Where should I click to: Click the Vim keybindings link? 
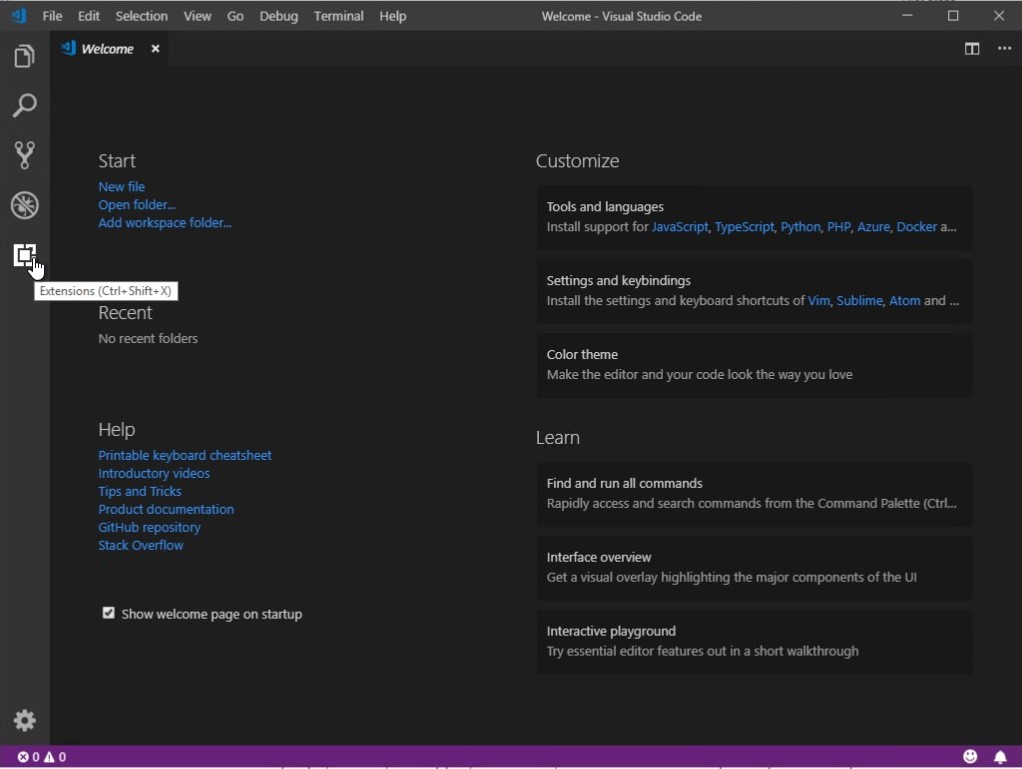tap(819, 301)
